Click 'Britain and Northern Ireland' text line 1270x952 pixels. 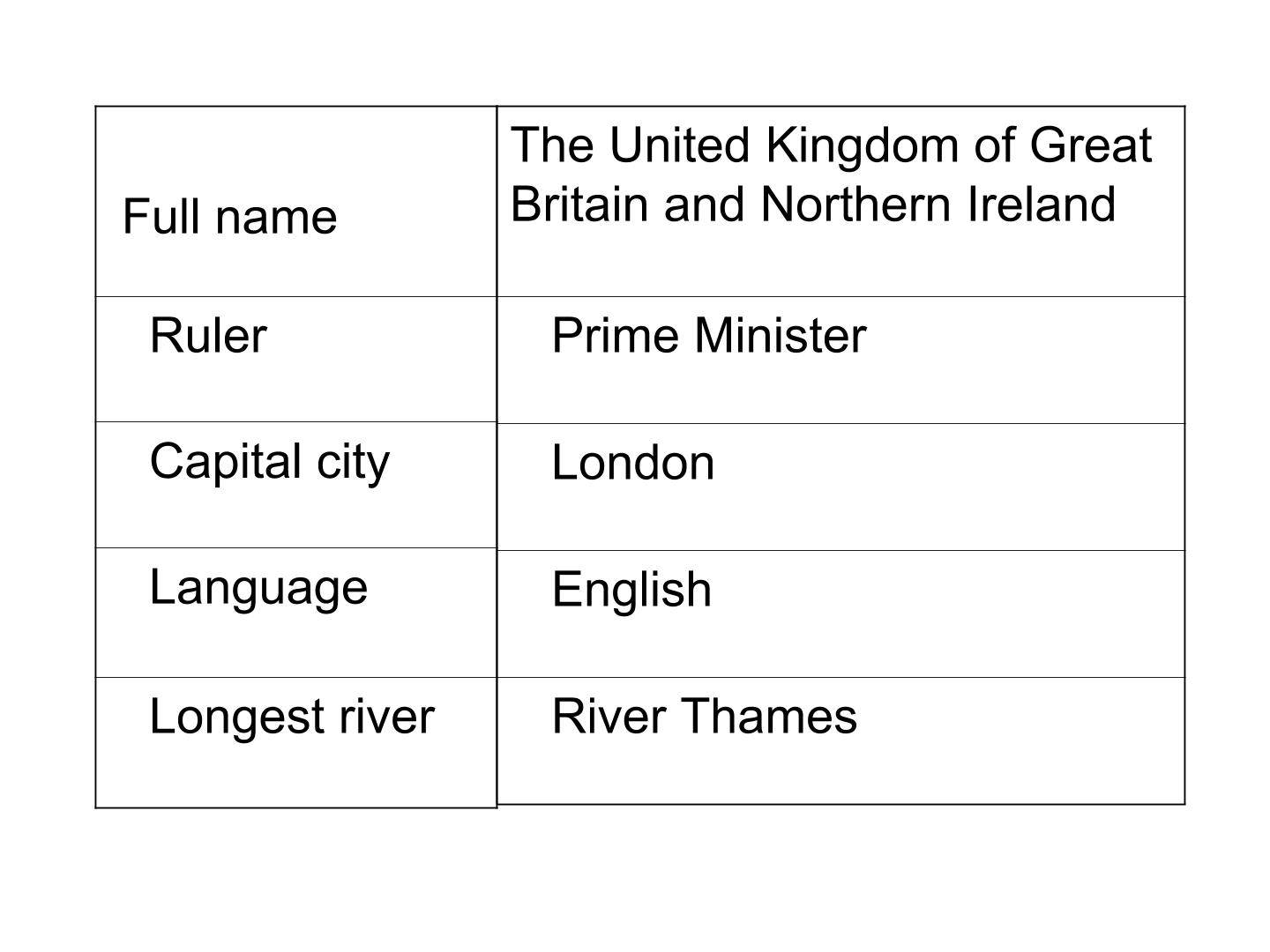[x=813, y=204]
